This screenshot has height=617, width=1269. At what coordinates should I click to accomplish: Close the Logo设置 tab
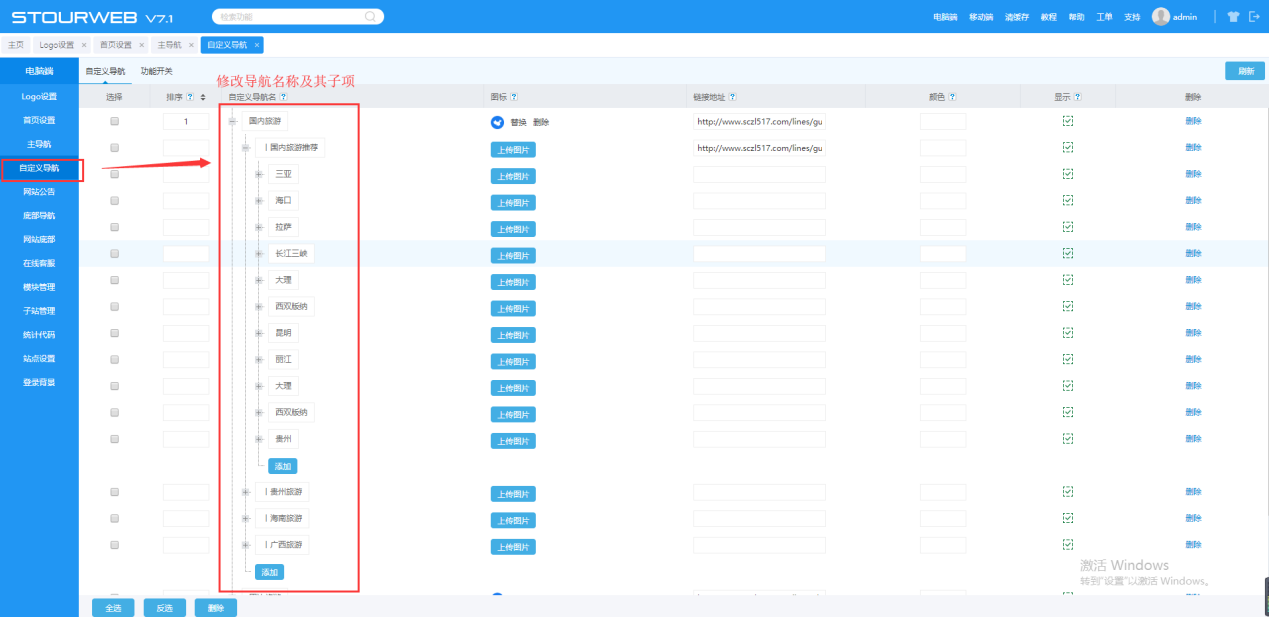84,45
